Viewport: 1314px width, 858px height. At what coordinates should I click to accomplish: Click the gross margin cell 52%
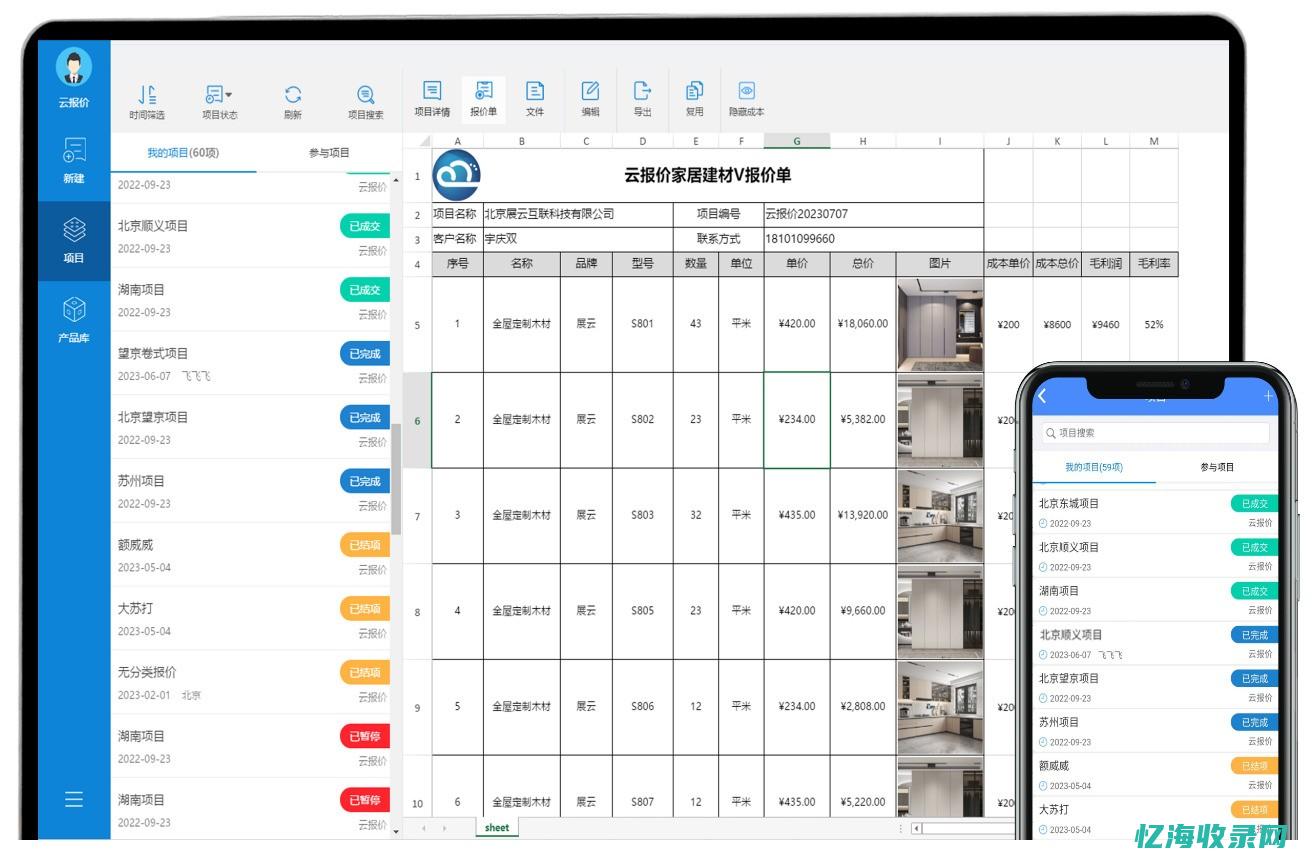(x=1154, y=324)
